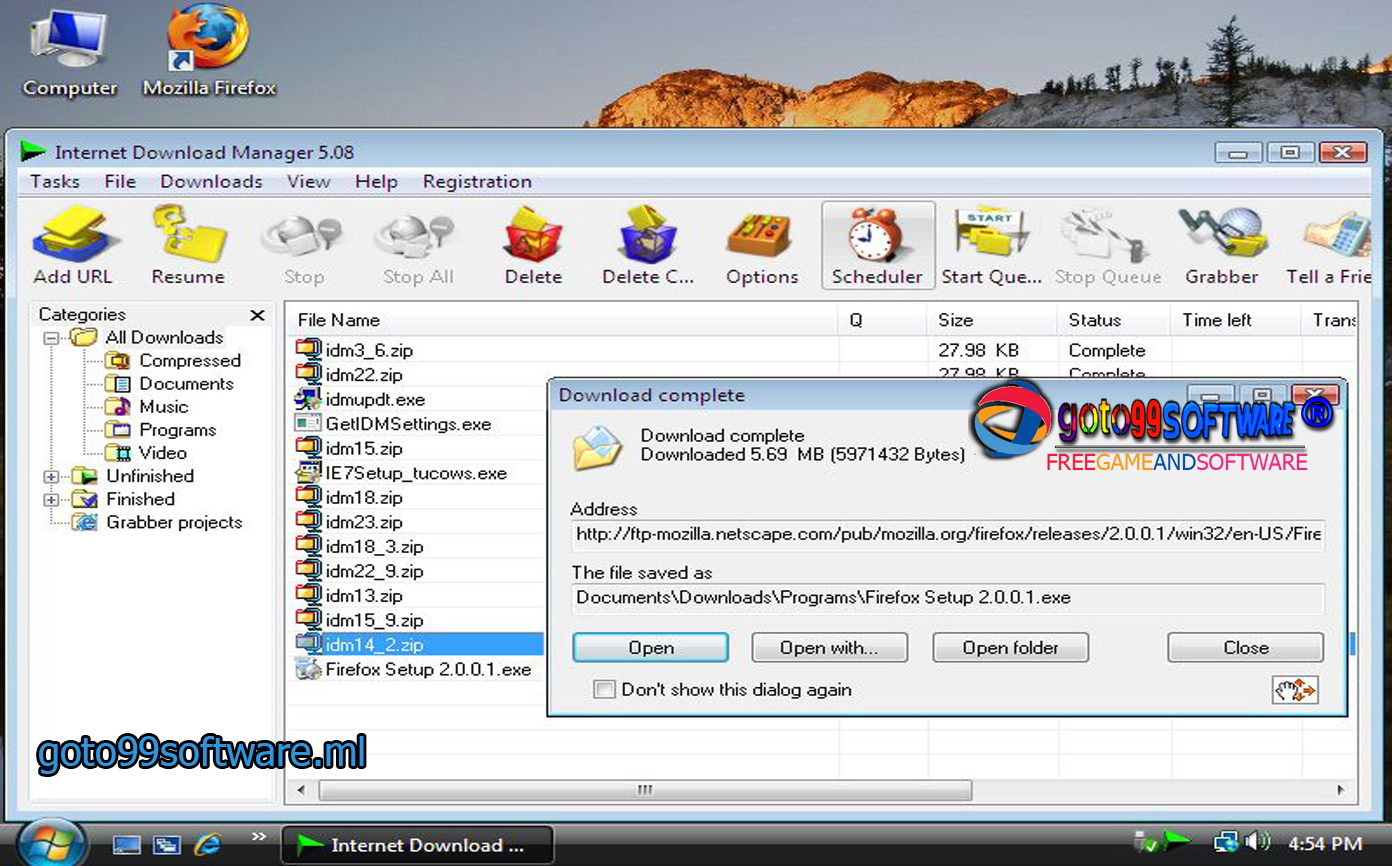Image resolution: width=1392 pixels, height=866 pixels.
Task: Select Firefox Setup 2.0.0.1.exe in list
Action: point(414,669)
